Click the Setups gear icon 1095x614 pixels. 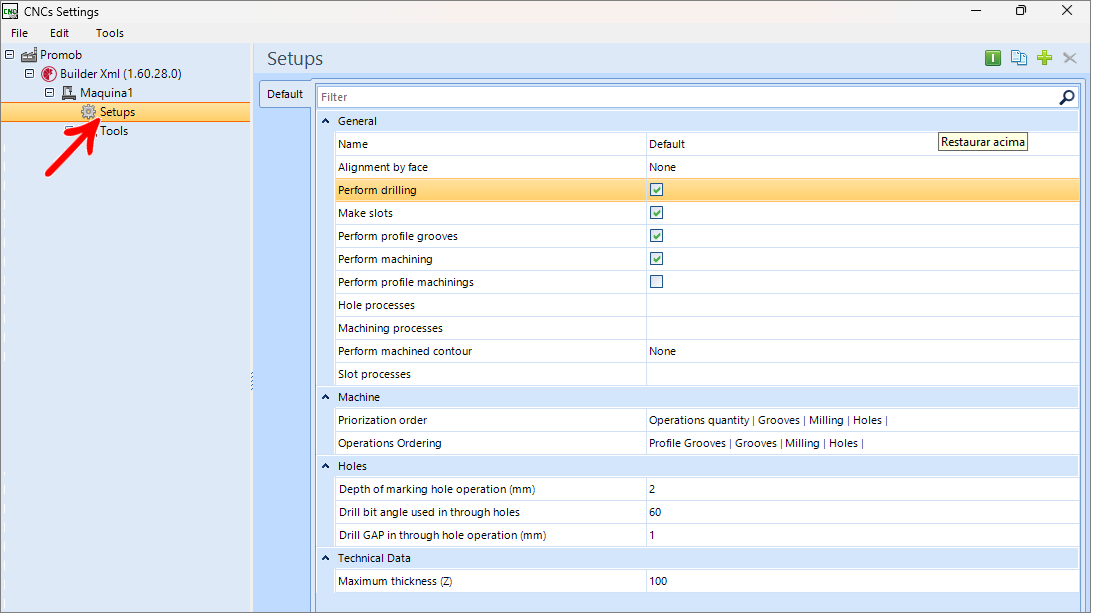point(88,112)
